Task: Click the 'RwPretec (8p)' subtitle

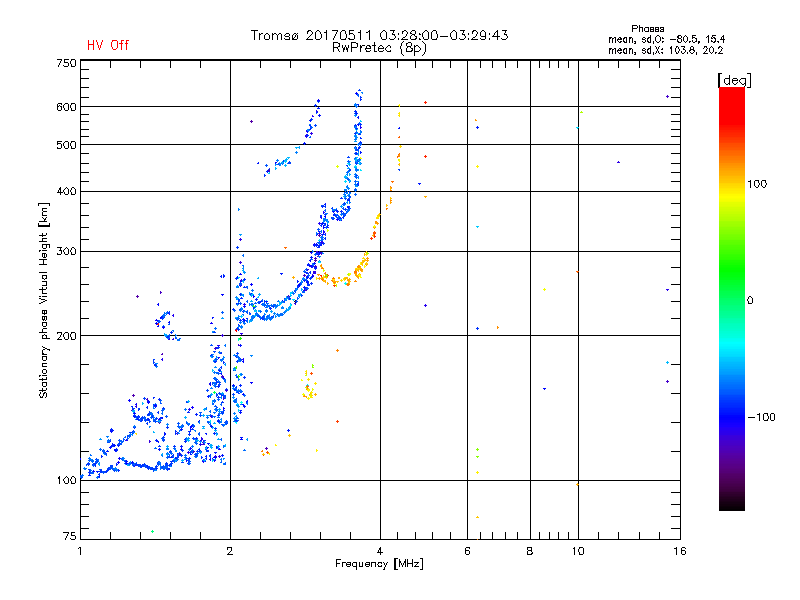Action: (379, 48)
